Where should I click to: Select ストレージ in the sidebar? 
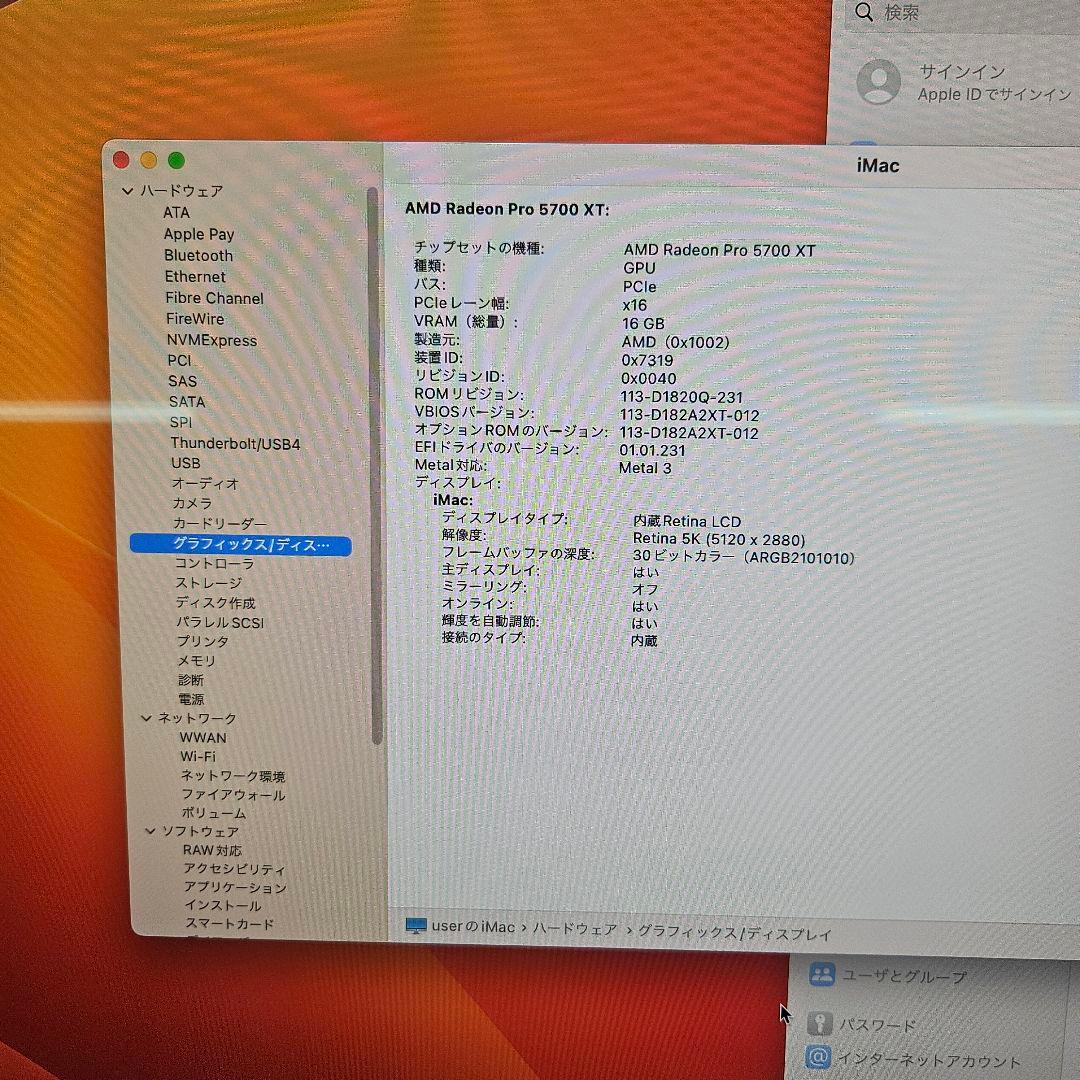point(206,583)
